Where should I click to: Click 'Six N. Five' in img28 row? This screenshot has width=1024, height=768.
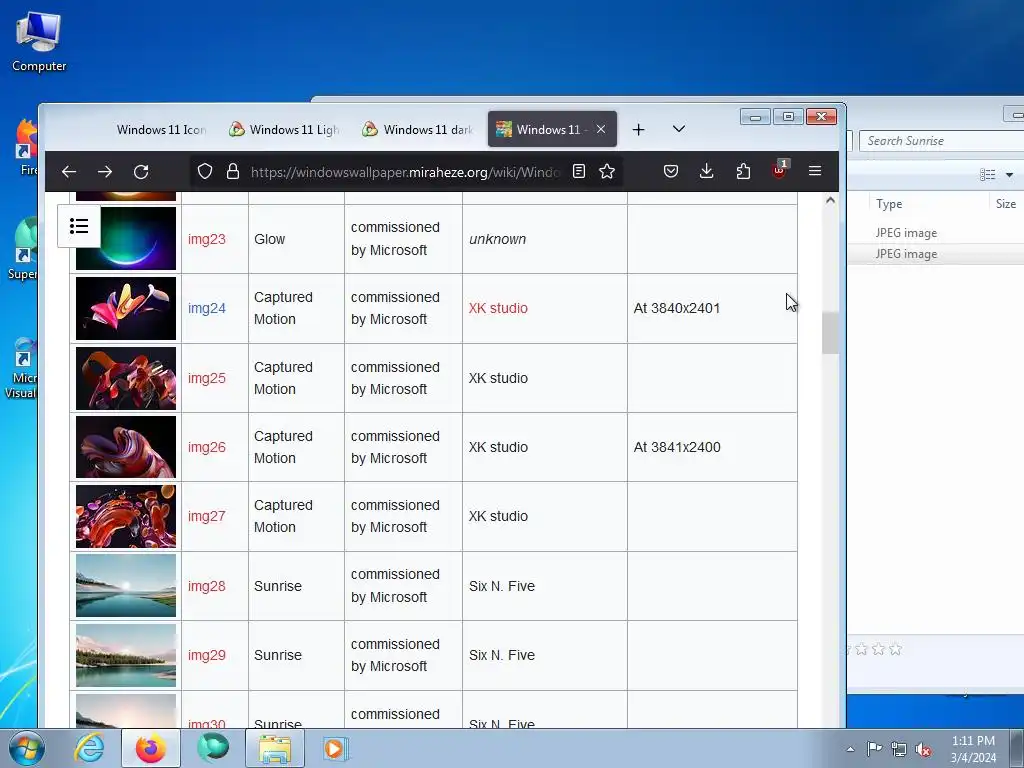502,586
